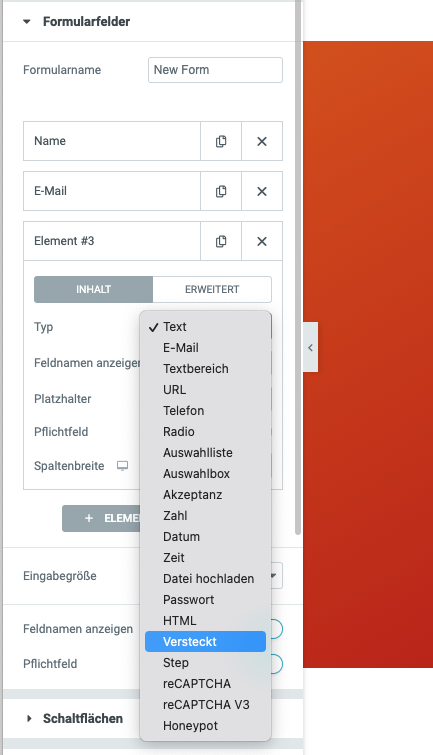Duplicate the Name field
This screenshot has height=755, width=433.
tap(221, 141)
